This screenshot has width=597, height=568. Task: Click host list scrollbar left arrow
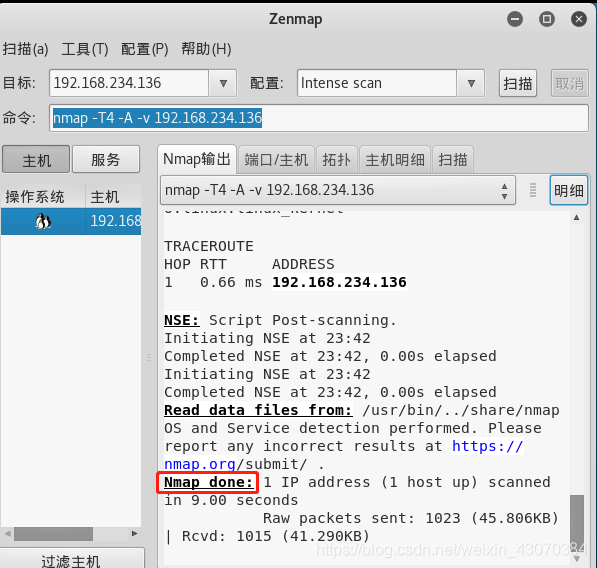7,534
